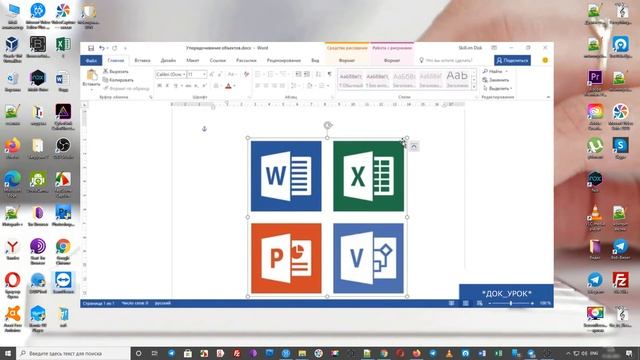Increase paragraph indent
This screenshot has width=640, height=360.
tap(307, 74)
